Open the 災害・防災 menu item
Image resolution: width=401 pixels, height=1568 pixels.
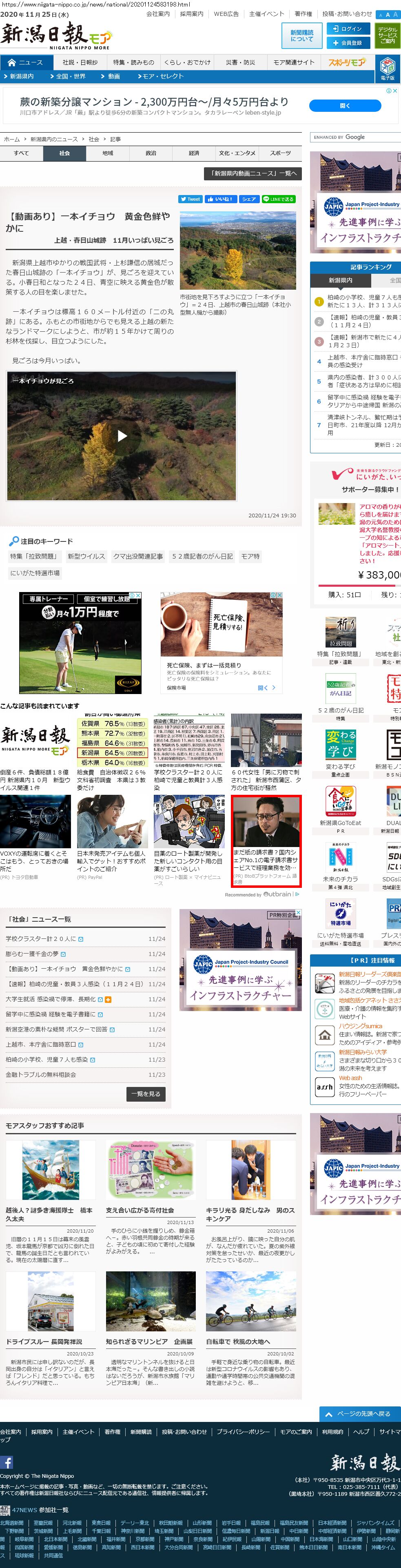[x=240, y=63]
